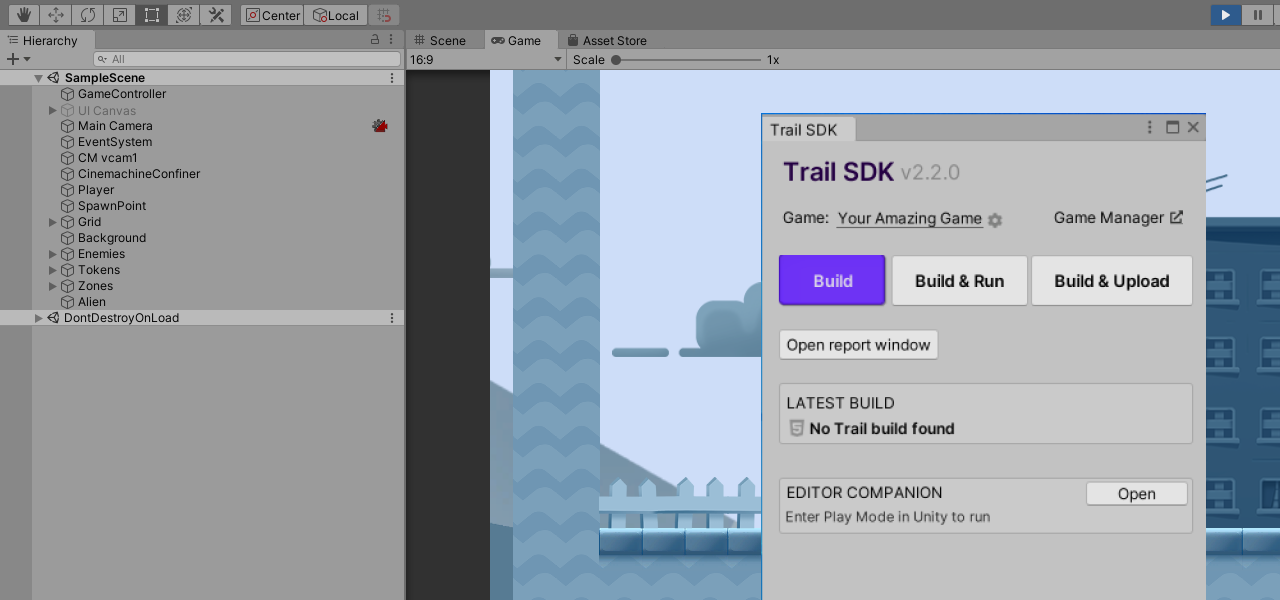Click the Unity logo icon beside SampleScene
Image resolution: width=1280 pixels, height=600 pixels.
54,78
